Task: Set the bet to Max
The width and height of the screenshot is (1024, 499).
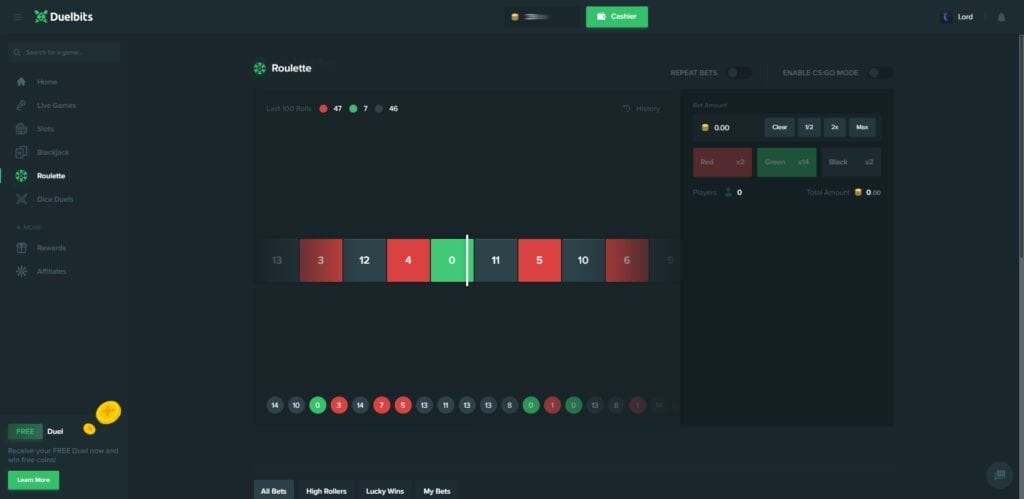Action: tap(862, 127)
